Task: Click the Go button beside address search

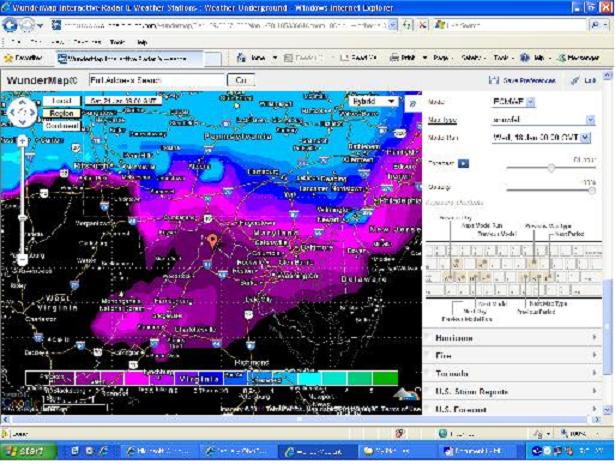Action: pos(241,80)
